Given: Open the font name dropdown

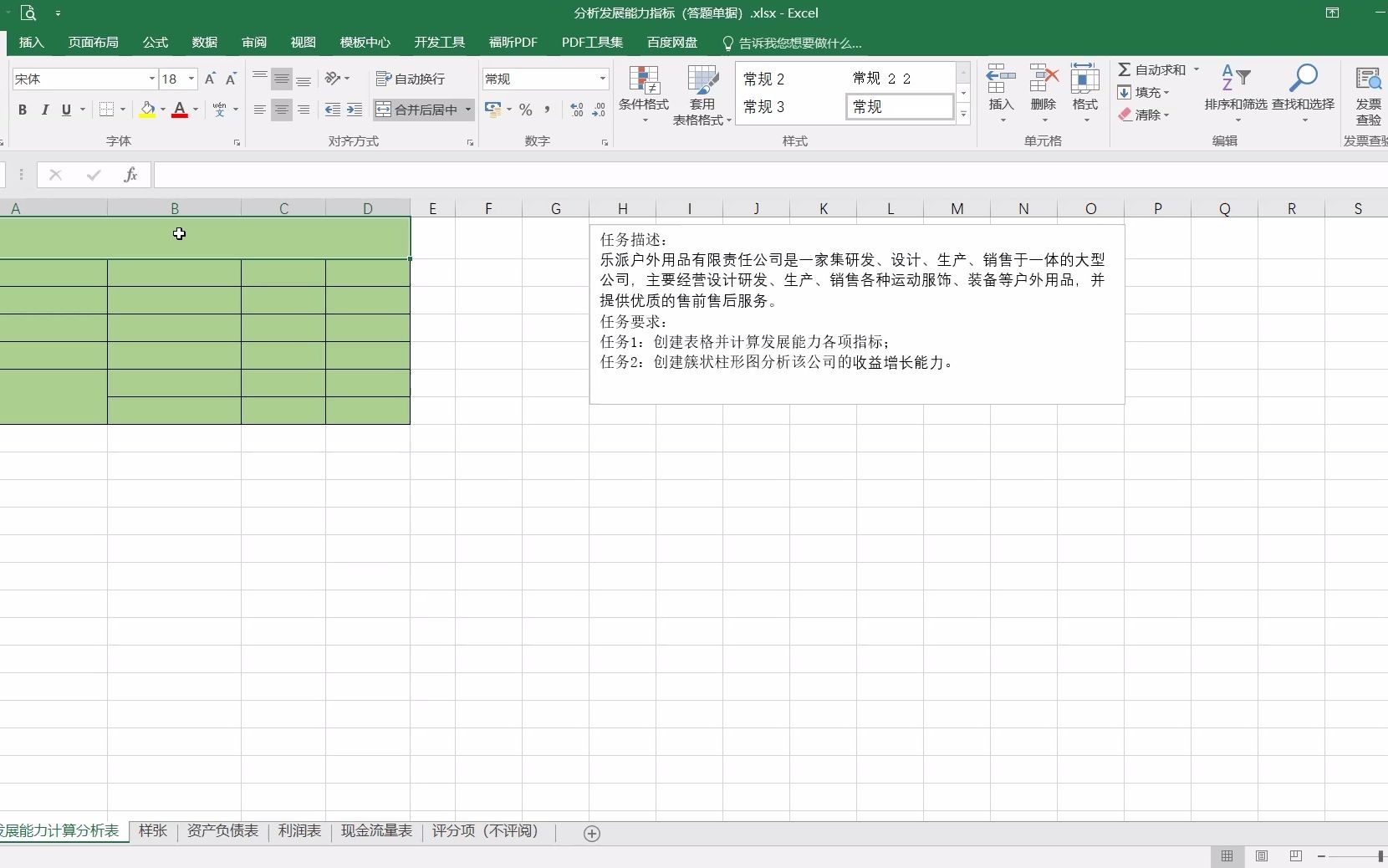Looking at the screenshot, I should click(151, 79).
